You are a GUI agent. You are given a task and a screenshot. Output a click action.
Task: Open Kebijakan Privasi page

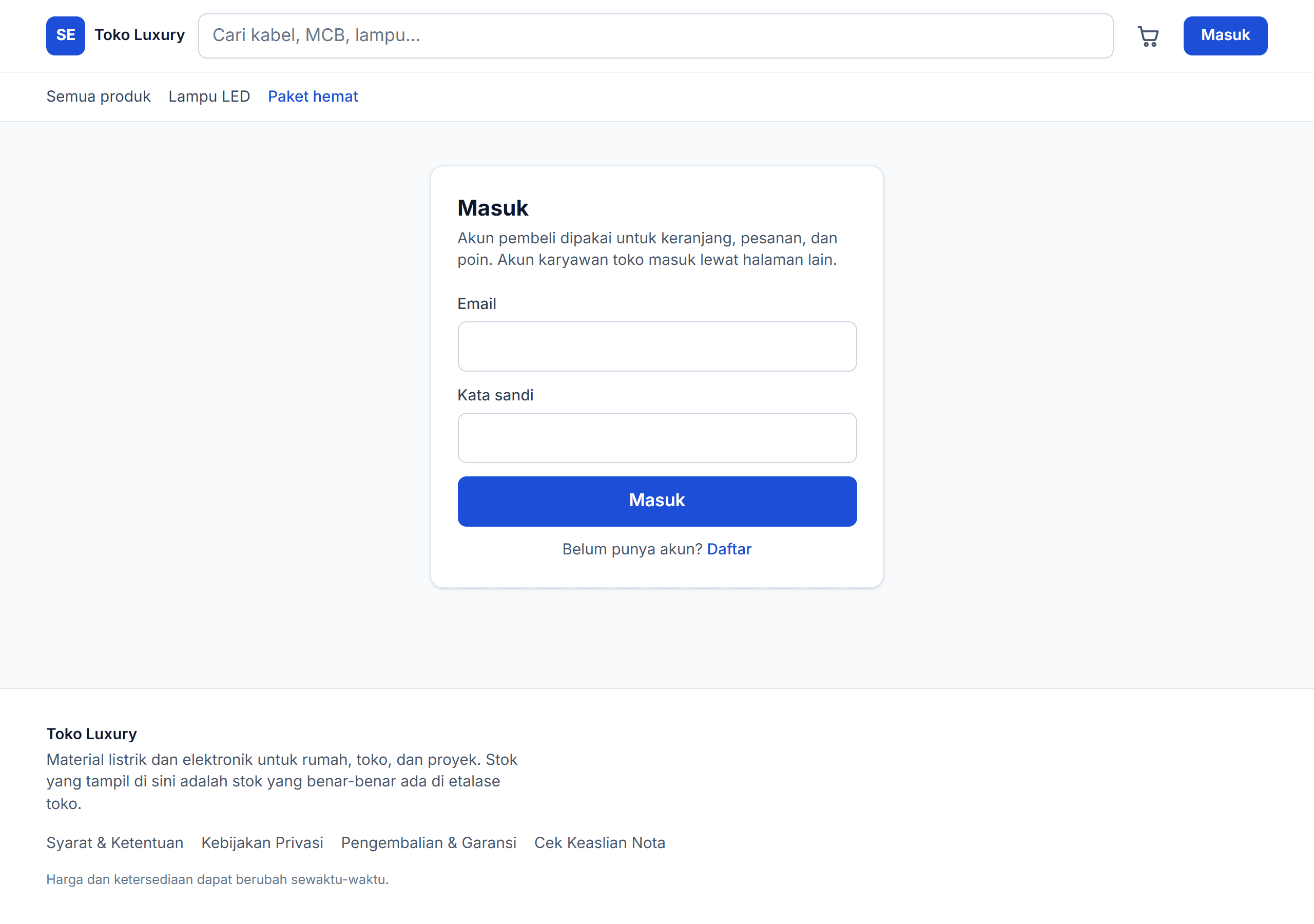[x=262, y=842]
